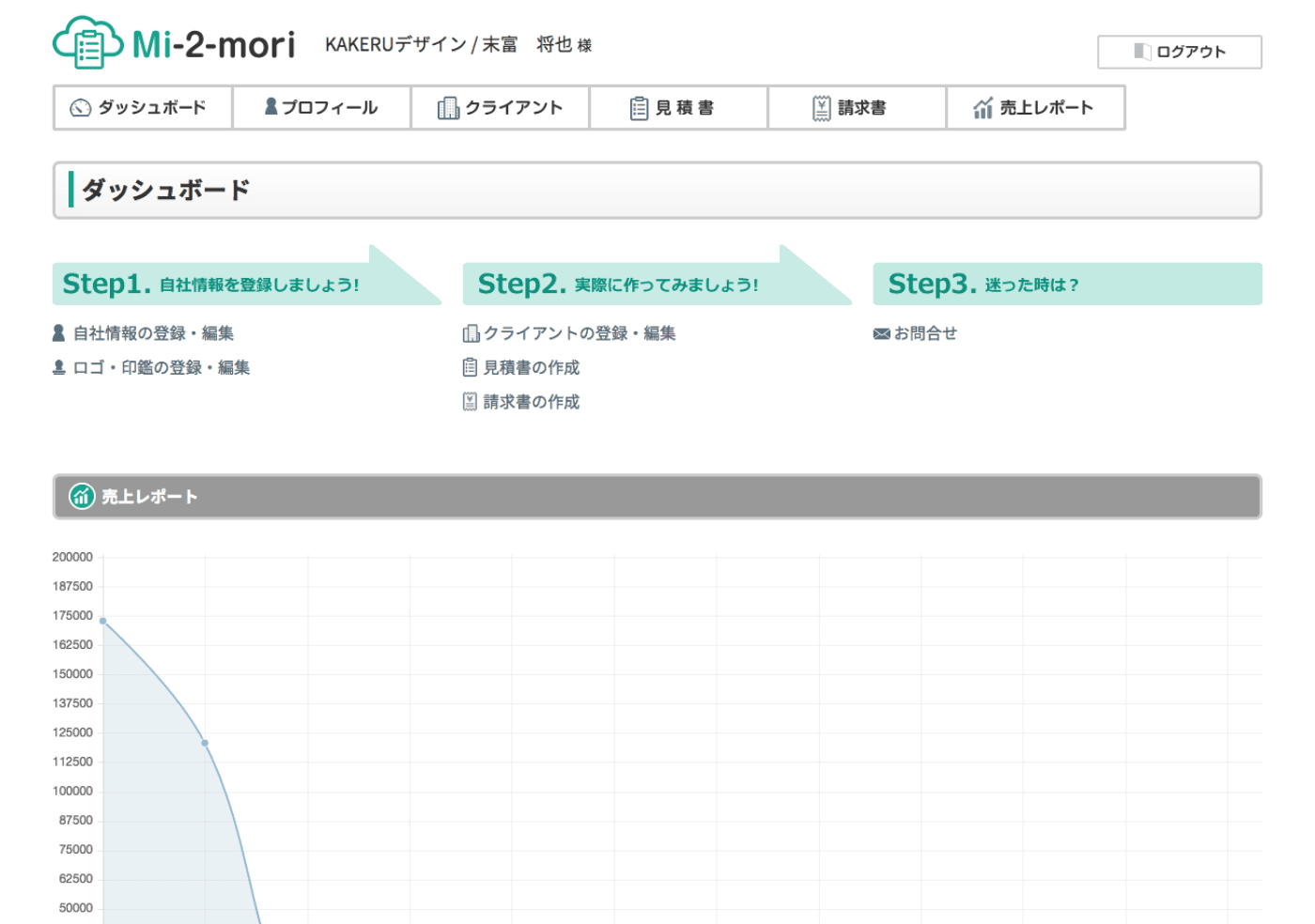Viewport: 1315px width, 924px height.
Task: Click the second data point on the sales chart
Action: tap(205, 743)
